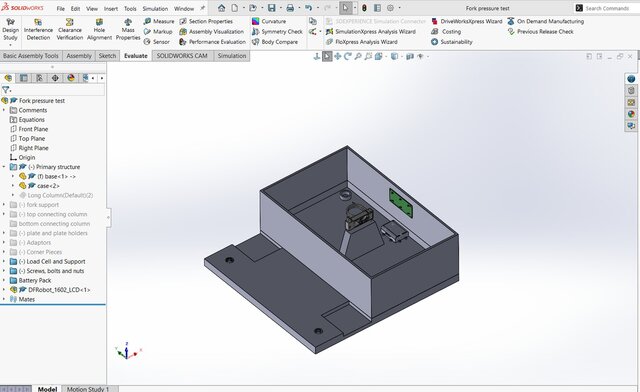This screenshot has width=640, height=392.
Task: Open the Insert menu
Action: [111, 9]
